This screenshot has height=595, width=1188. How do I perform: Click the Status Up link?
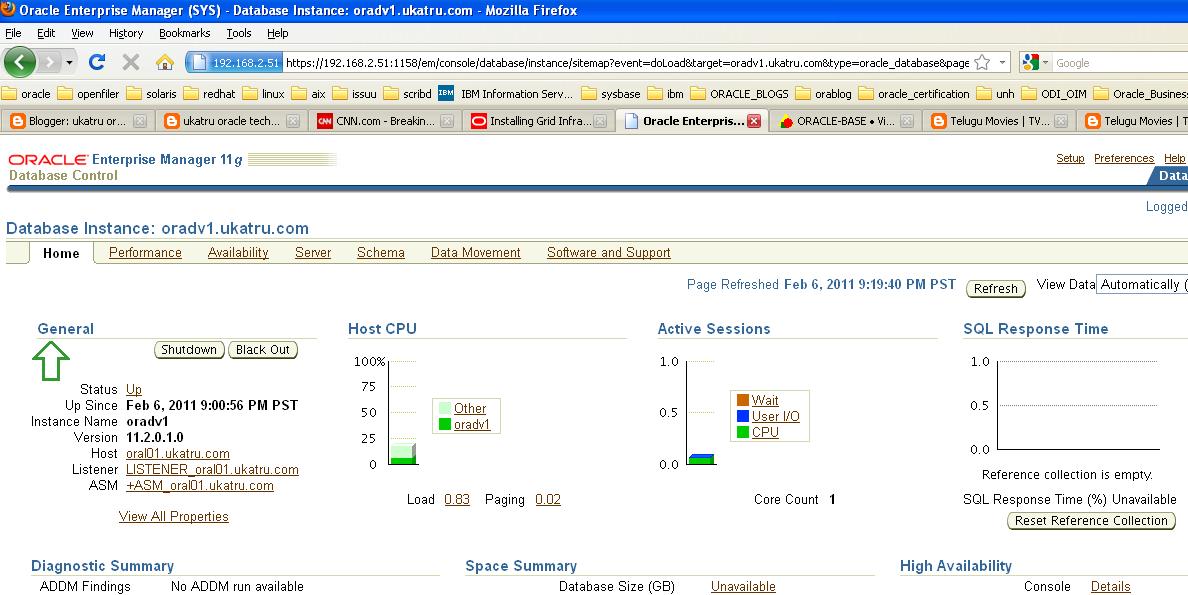pyautogui.click(x=133, y=390)
